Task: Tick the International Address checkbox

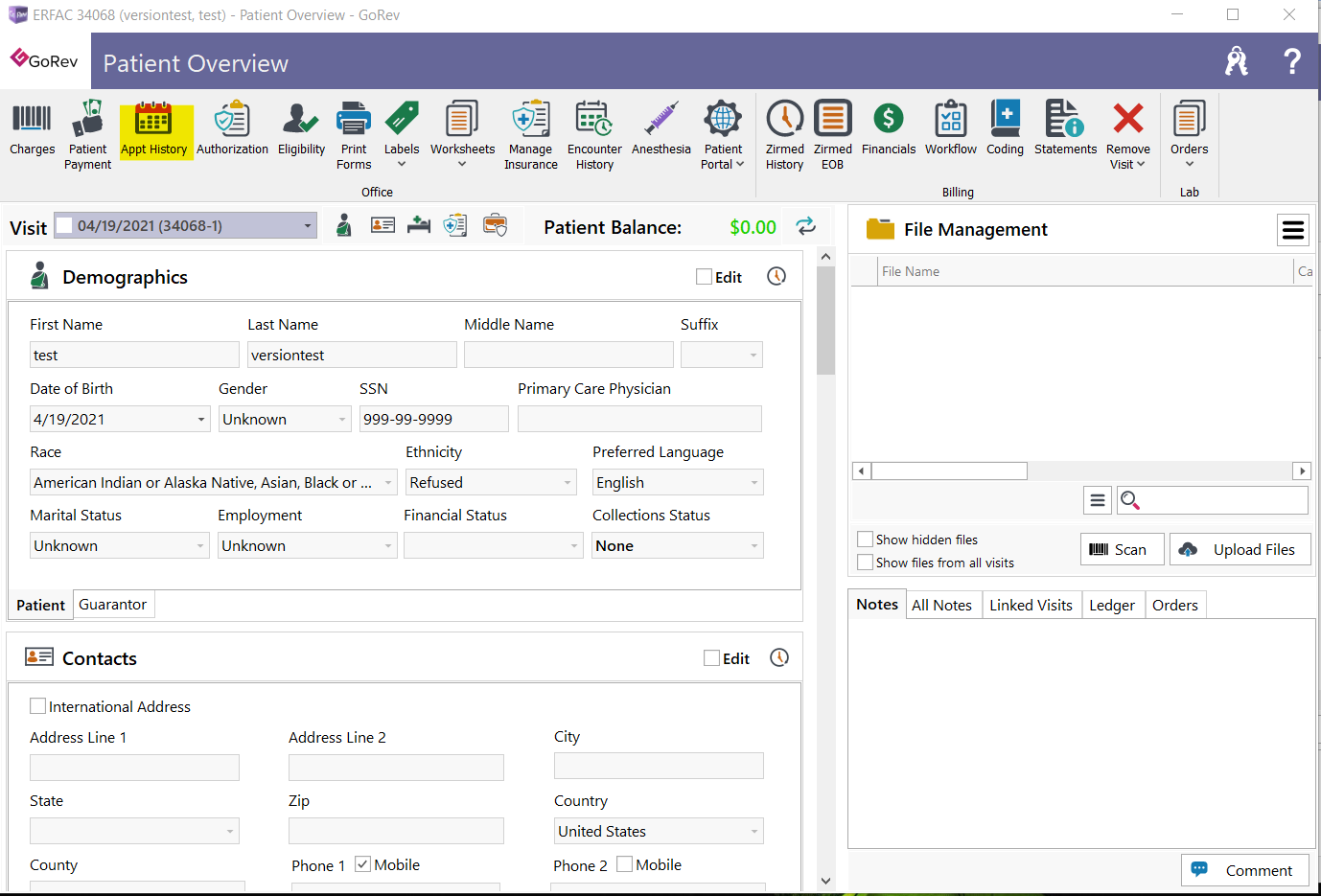Action: 38,706
